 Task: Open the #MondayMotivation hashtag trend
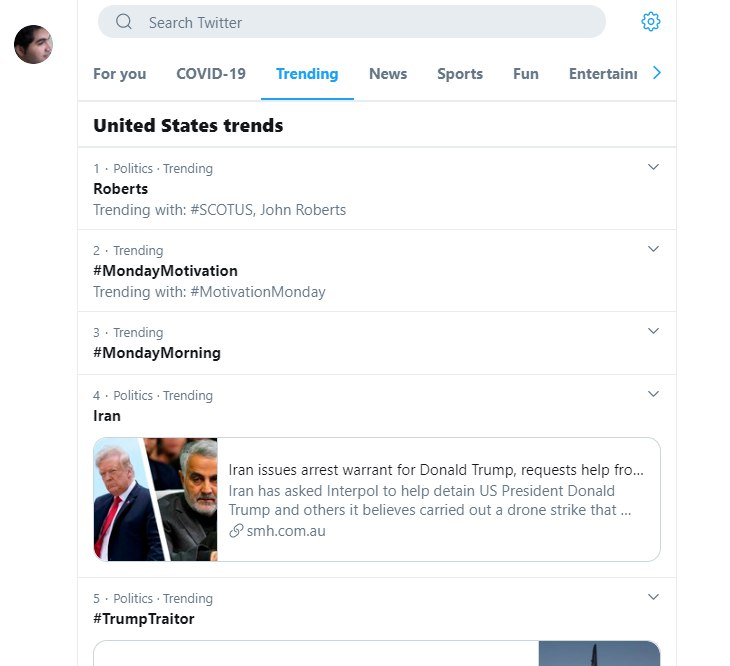click(x=165, y=271)
